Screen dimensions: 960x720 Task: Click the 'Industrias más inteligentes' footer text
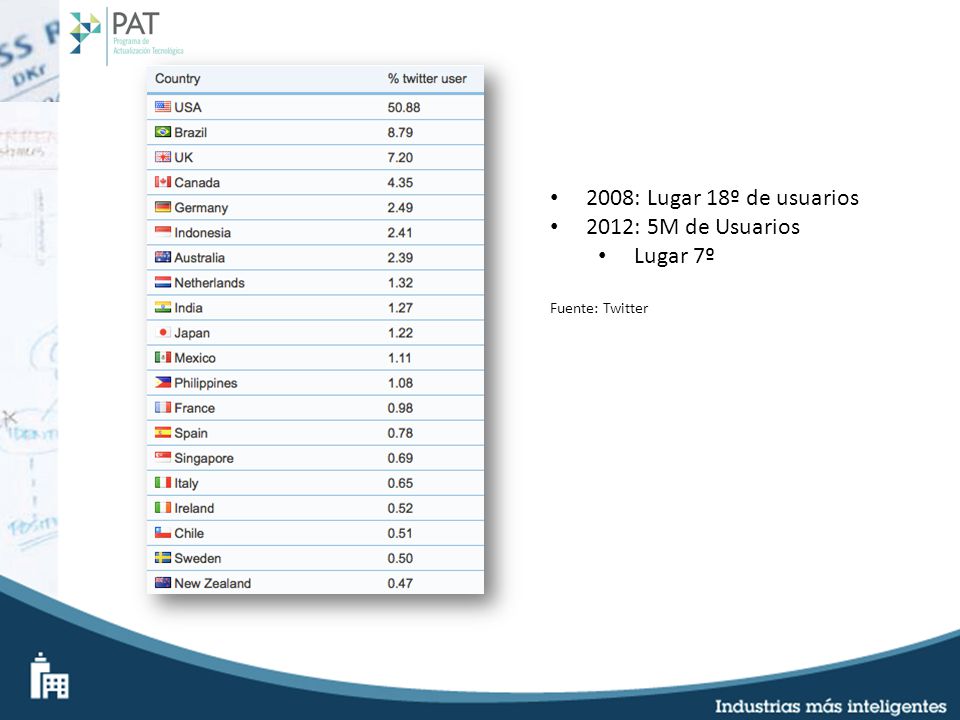coord(831,706)
